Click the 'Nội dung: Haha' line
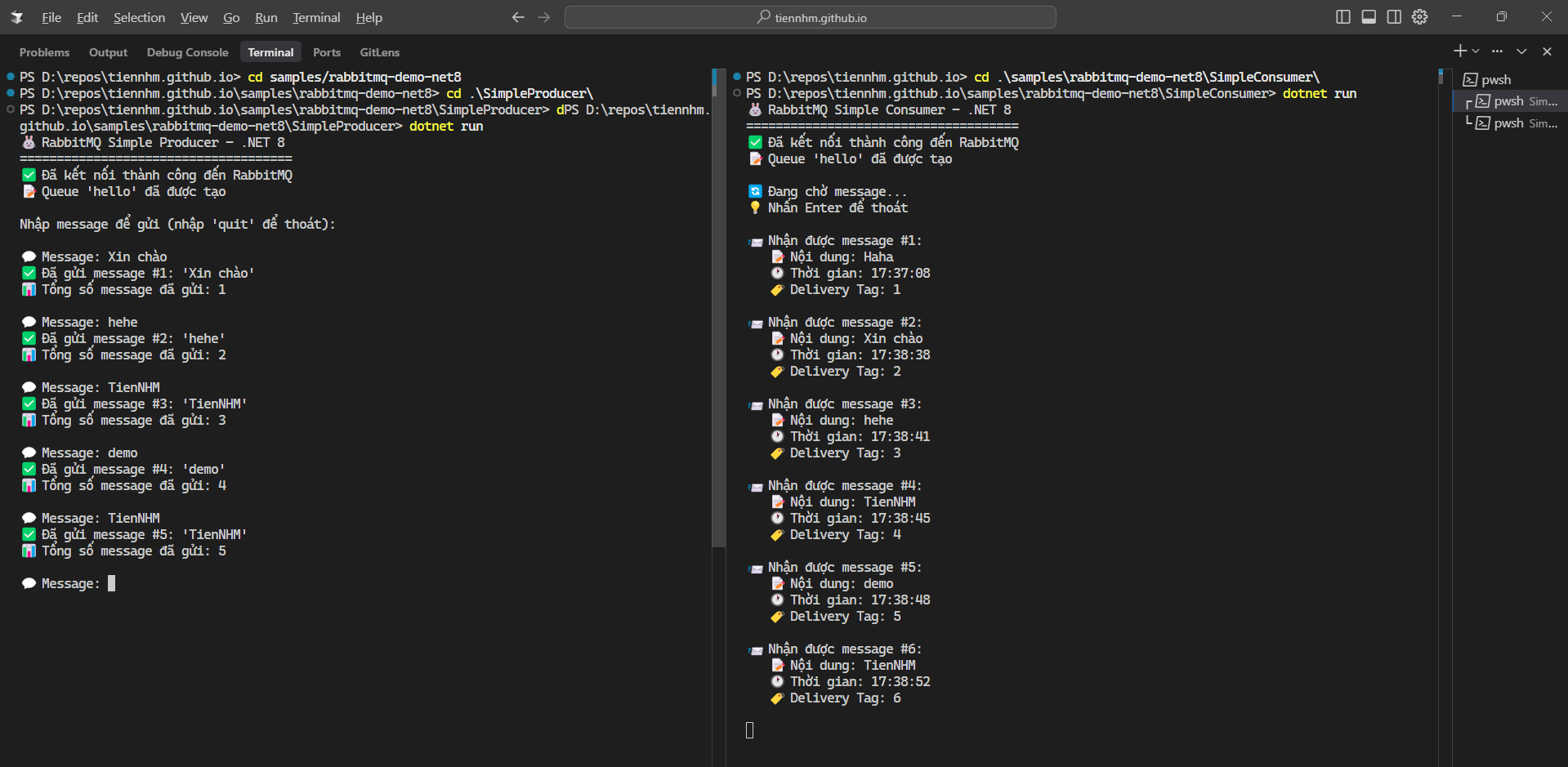 point(832,256)
